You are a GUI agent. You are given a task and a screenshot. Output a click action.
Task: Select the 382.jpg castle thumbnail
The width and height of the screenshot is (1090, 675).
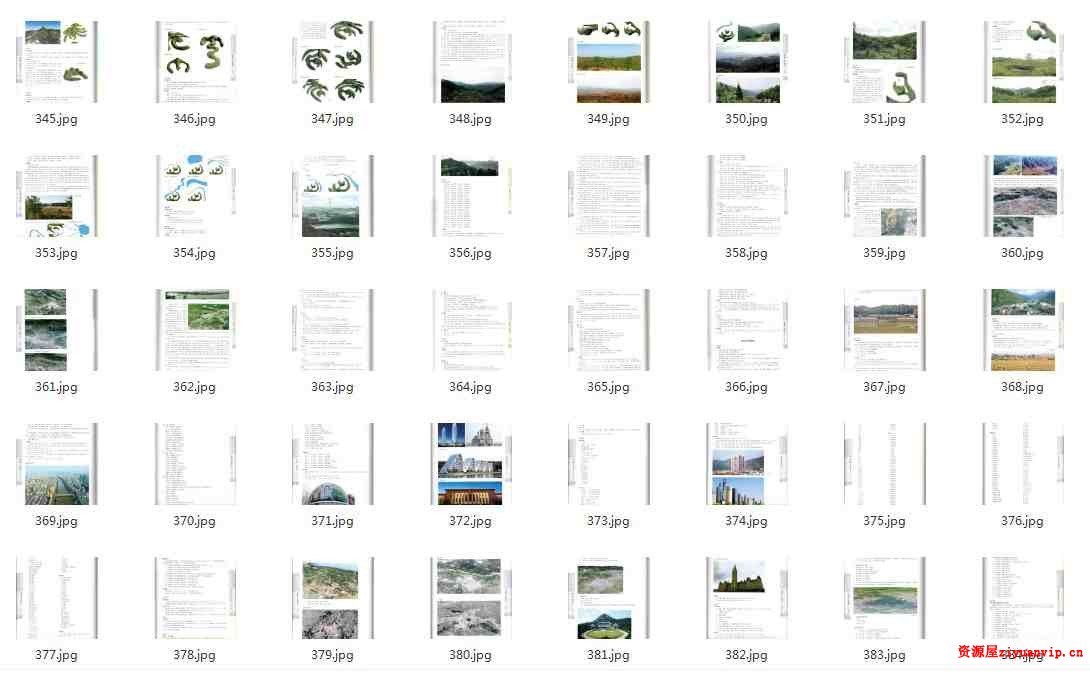click(746, 598)
